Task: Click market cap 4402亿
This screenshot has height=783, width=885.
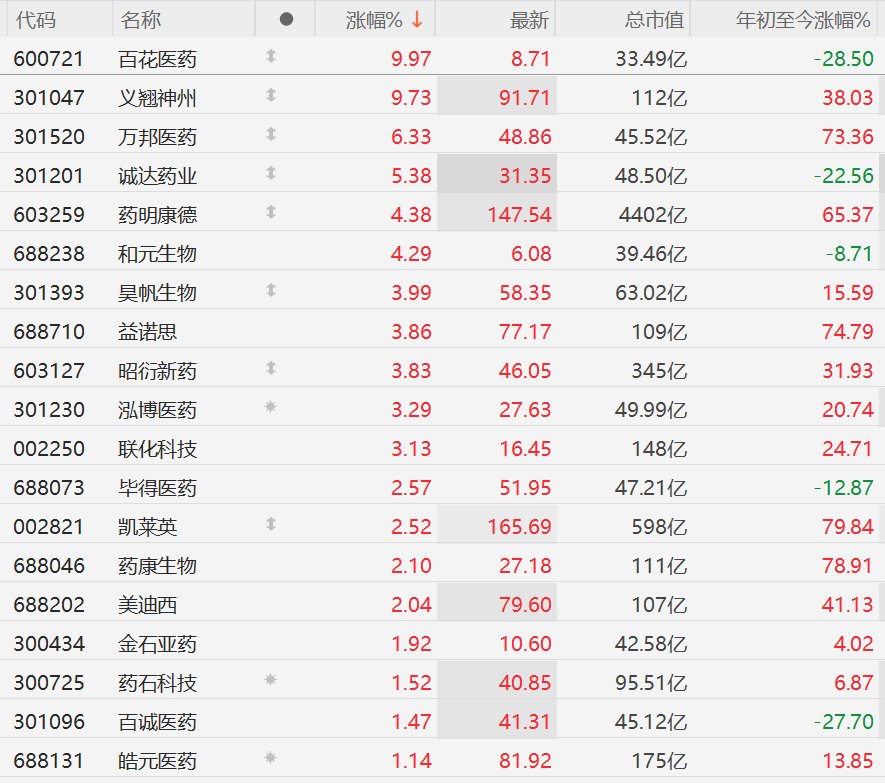Action: (652, 215)
